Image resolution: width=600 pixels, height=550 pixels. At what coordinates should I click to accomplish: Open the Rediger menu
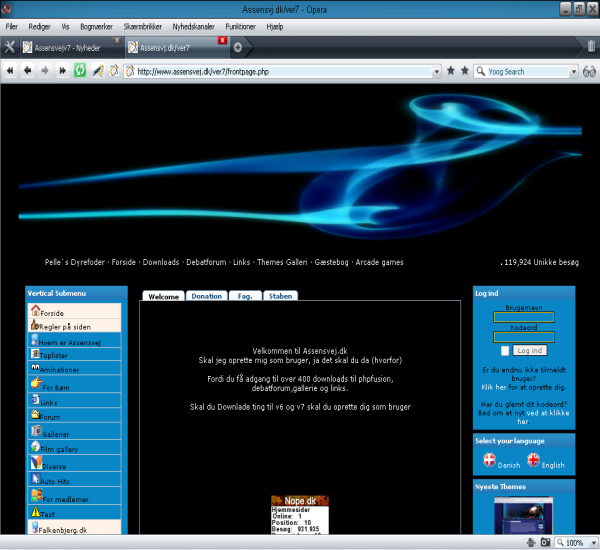coord(39,27)
